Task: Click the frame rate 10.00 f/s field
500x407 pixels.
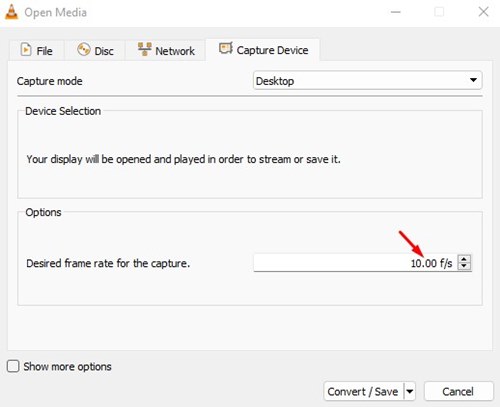Action: (x=356, y=263)
